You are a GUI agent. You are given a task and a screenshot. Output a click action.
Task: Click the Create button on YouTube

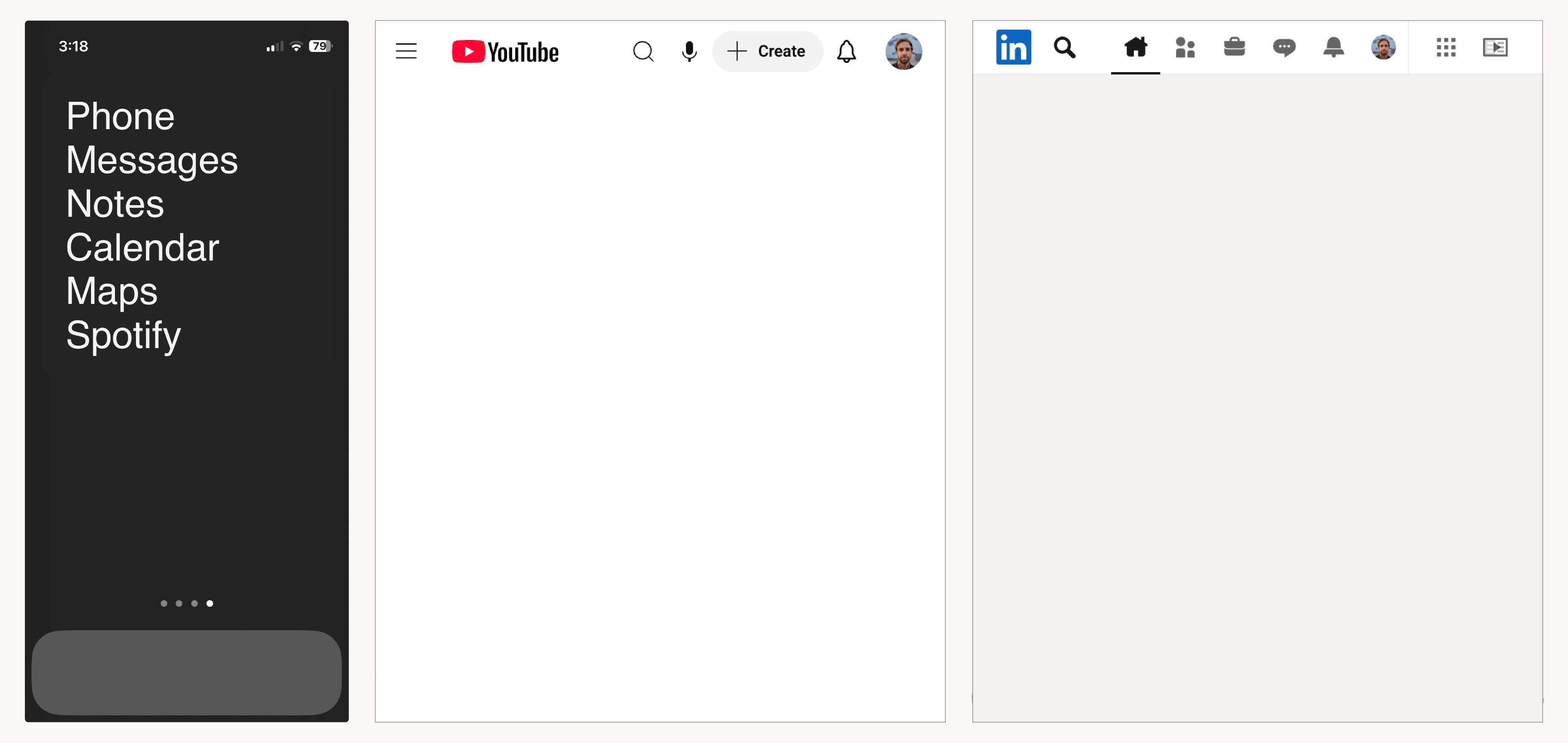[767, 52]
